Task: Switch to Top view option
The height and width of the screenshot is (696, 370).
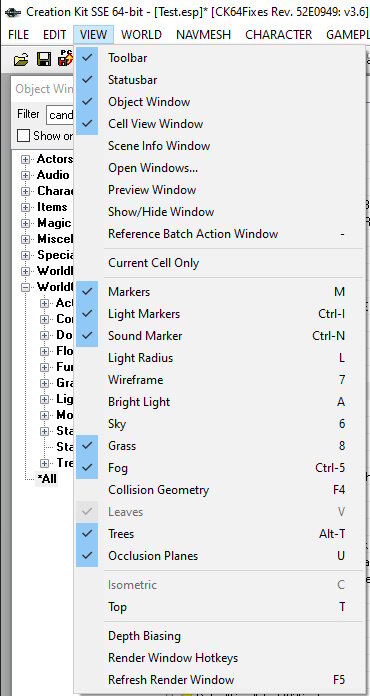Action: (220, 607)
